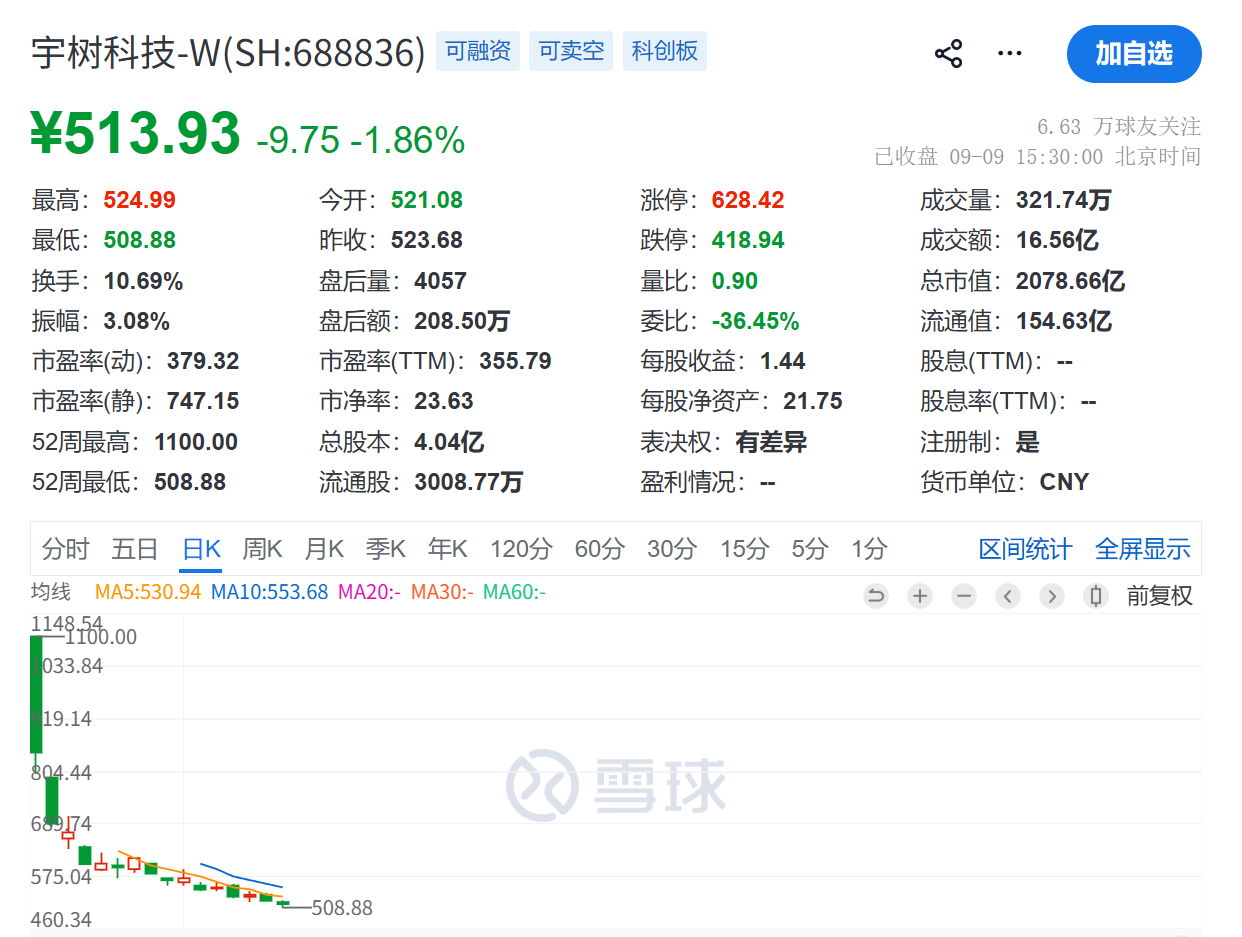Click the 昨收 value 523.68
The width and height of the screenshot is (1242, 937).
pyautogui.click(x=427, y=240)
